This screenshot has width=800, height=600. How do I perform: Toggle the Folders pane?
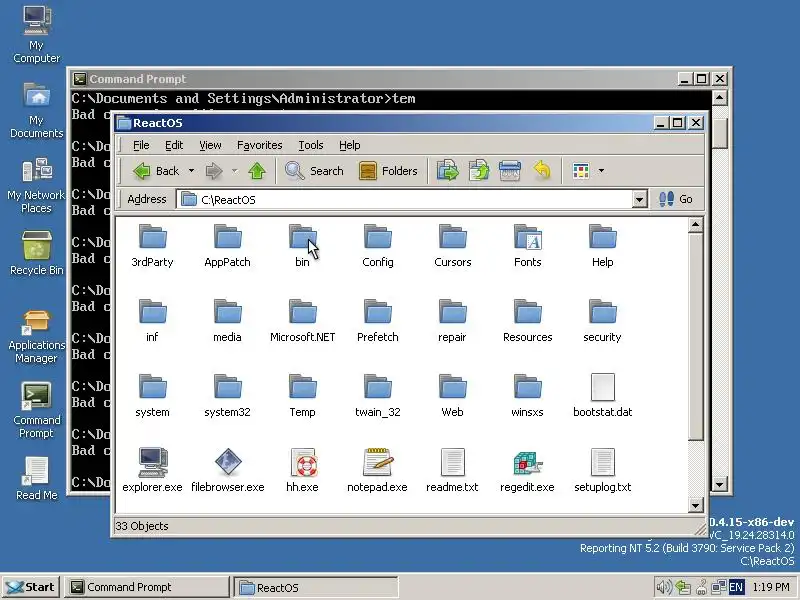(x=388, y=171)
